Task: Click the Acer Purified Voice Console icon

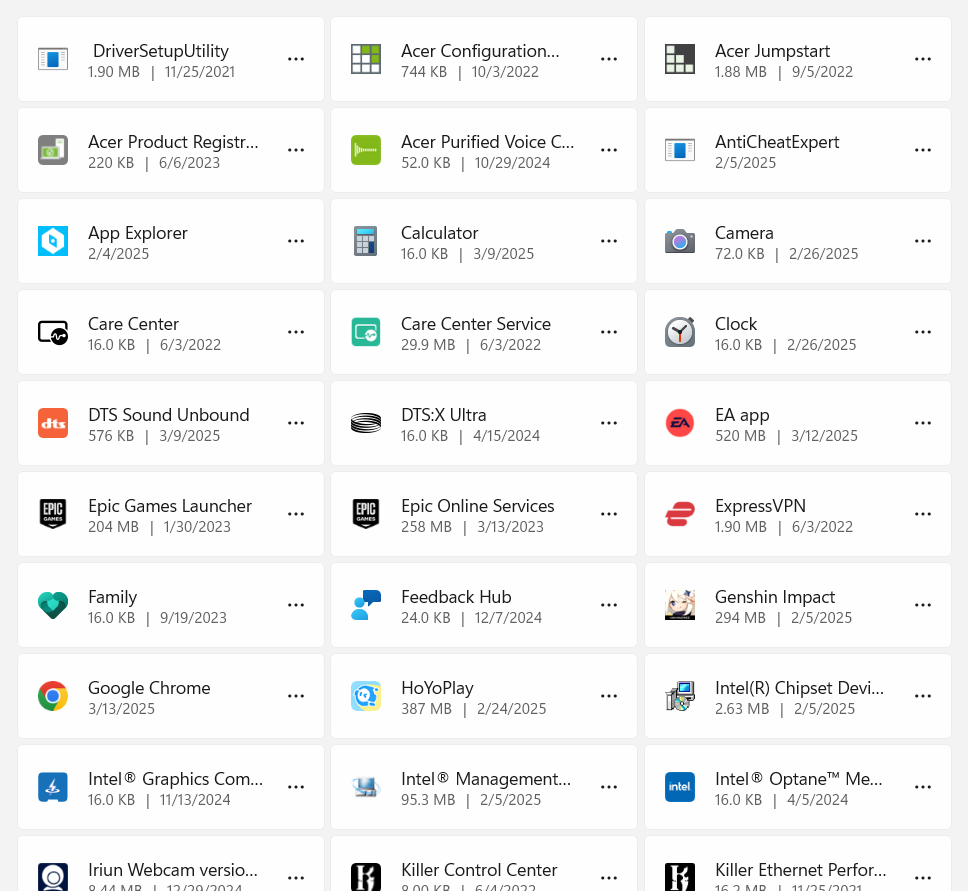Action: click(366, 150)
